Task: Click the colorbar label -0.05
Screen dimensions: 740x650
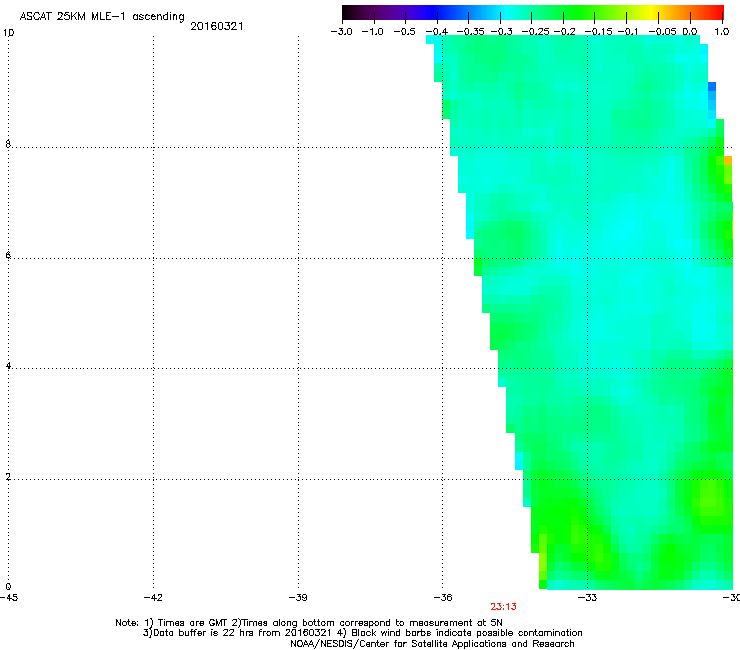Action: (x=663, y=32)
